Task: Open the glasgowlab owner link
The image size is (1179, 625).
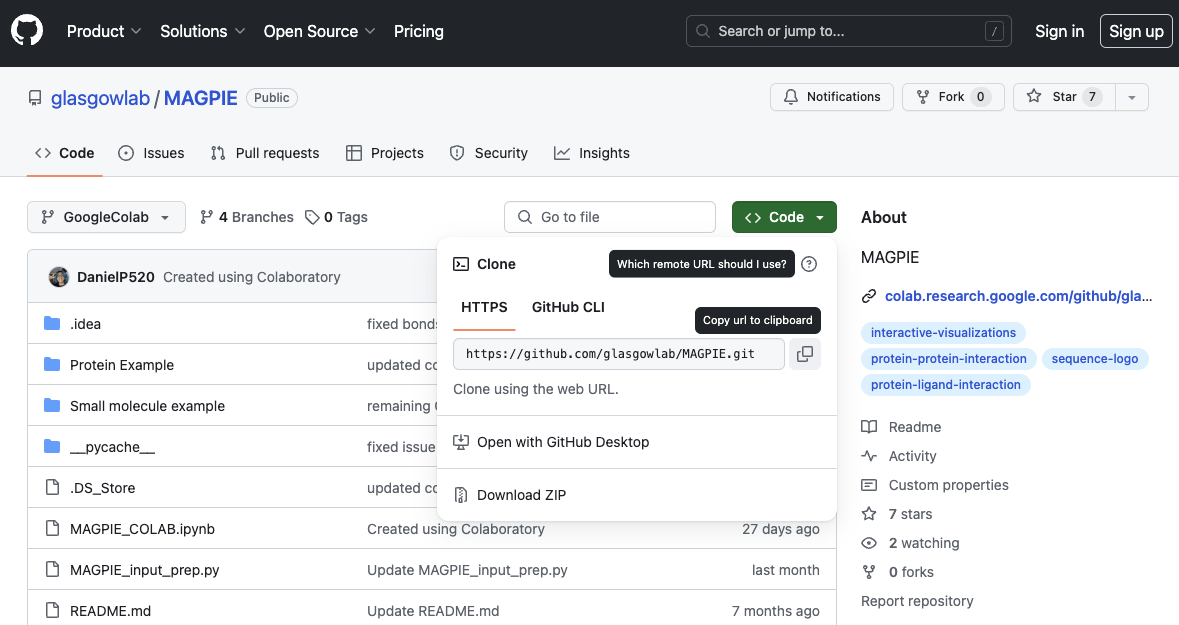Action: point(100,98)
